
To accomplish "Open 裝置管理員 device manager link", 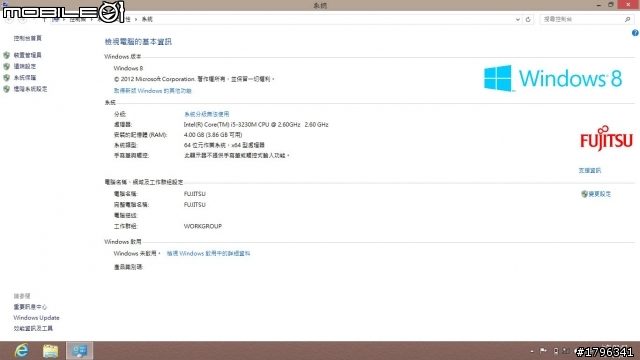I will pos(27,55).
